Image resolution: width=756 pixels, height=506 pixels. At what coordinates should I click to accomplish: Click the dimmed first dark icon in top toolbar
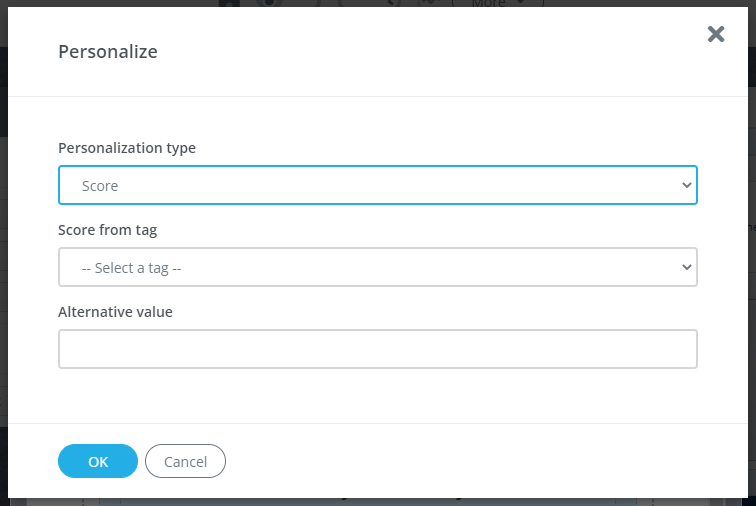(229, 3)
